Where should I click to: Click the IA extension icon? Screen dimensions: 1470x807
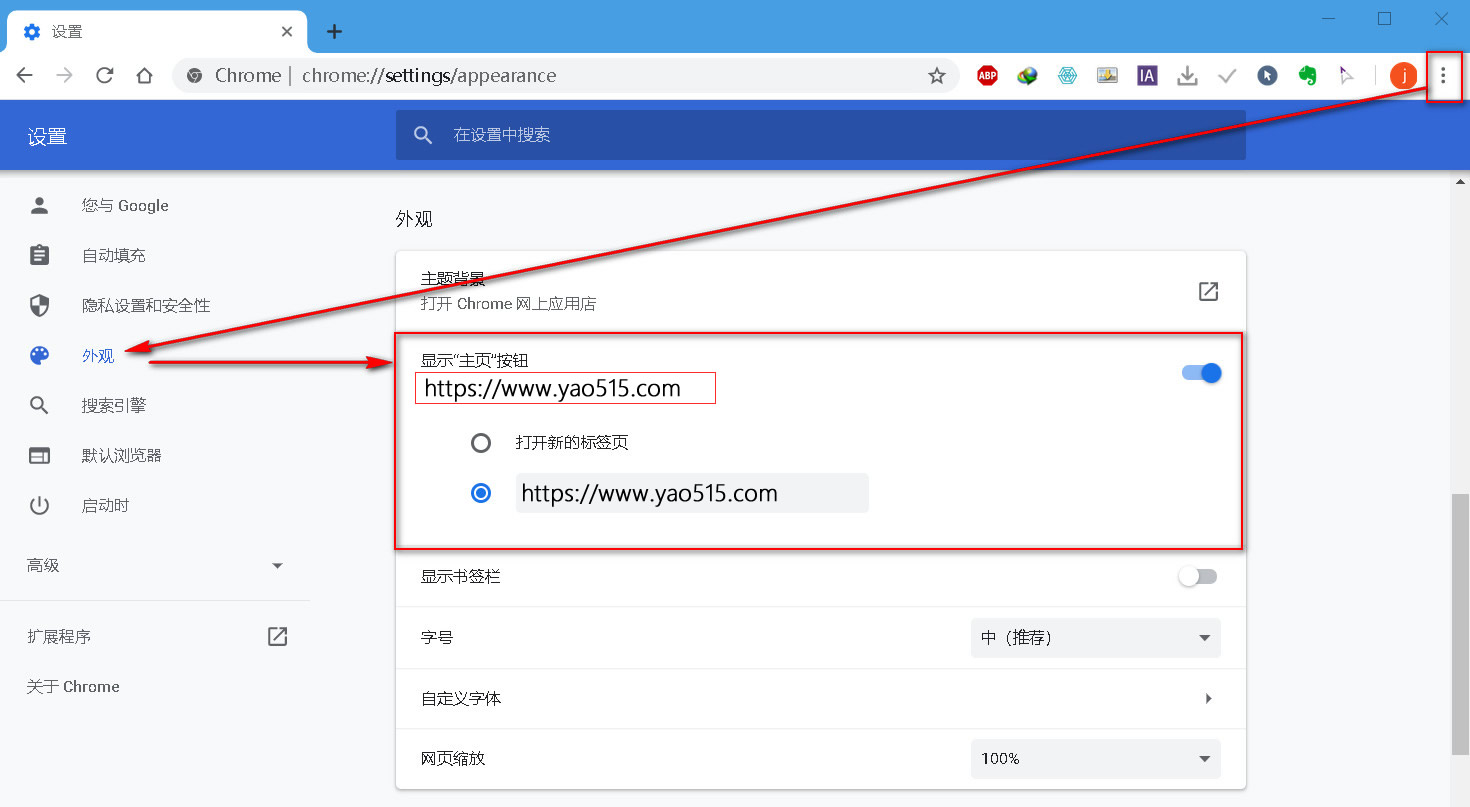[1147, 75]
